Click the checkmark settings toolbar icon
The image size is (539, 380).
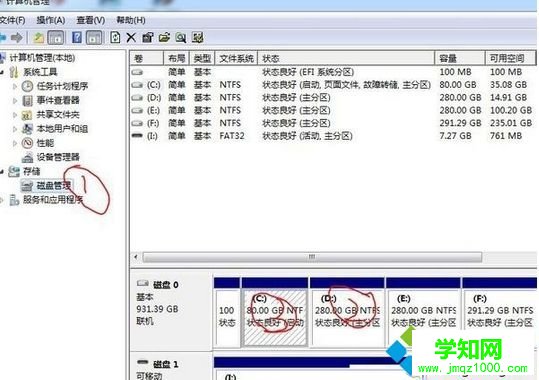click(x=198, y=37)
